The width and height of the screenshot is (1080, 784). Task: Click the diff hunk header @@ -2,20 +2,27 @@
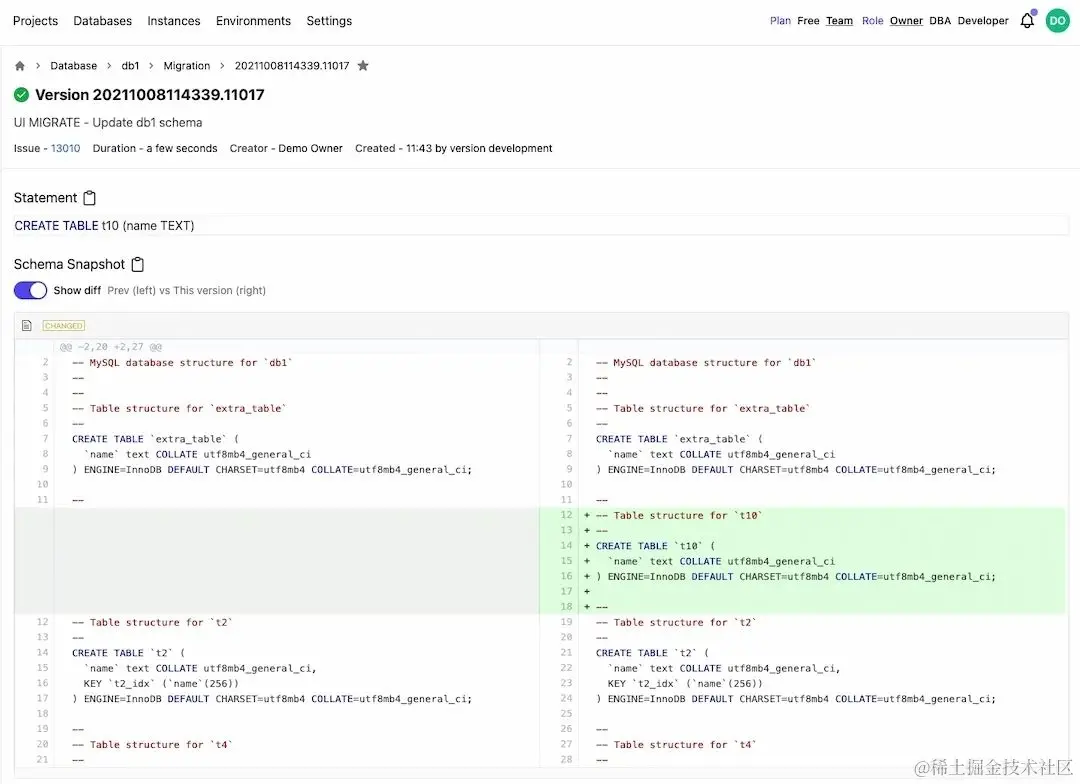click(x=111, y=347)
